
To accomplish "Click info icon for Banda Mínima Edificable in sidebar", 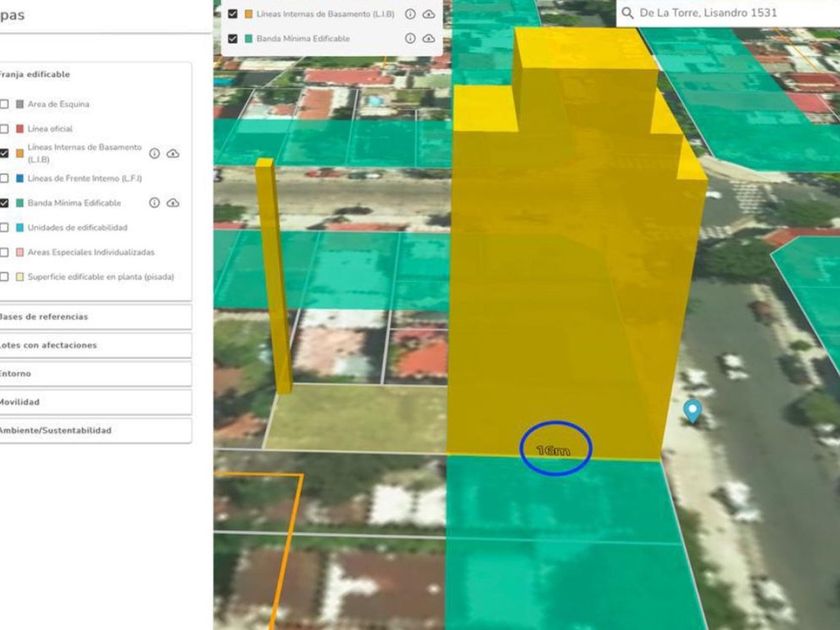I will [154, 202].
